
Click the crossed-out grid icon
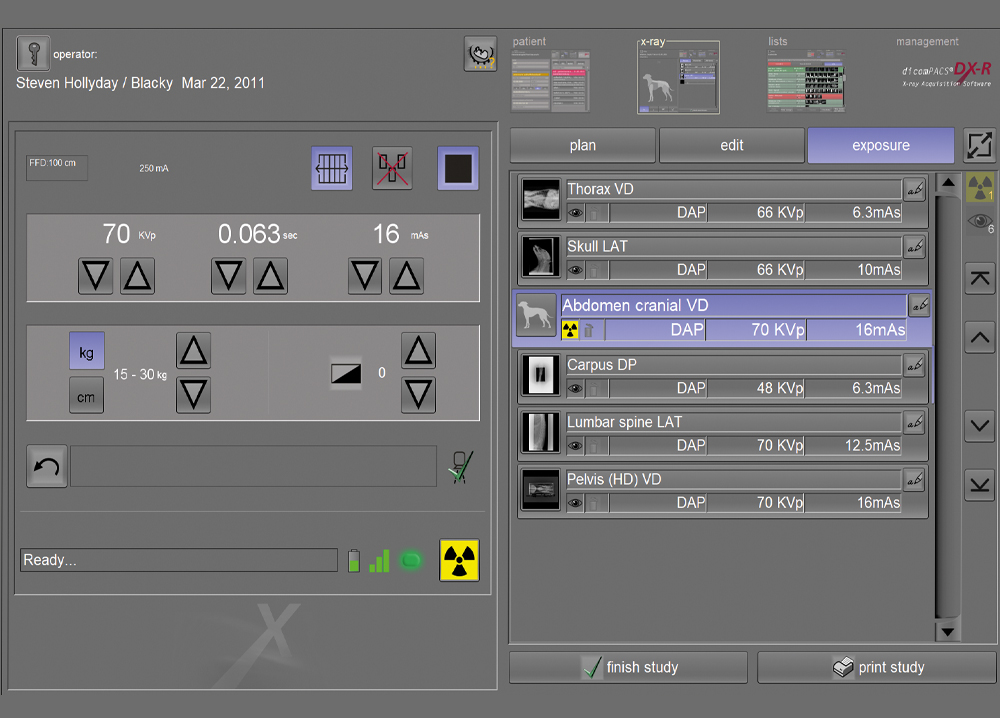click(x=392, y=168)
